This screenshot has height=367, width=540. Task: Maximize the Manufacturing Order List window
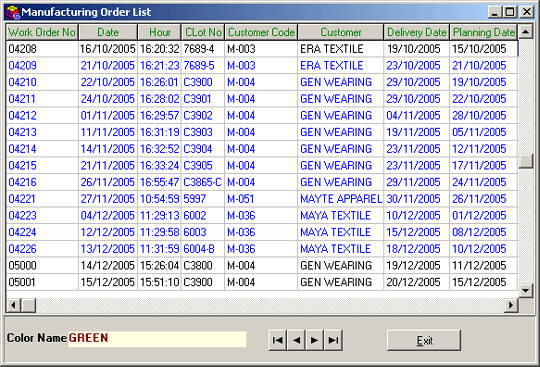pos(510,12)
